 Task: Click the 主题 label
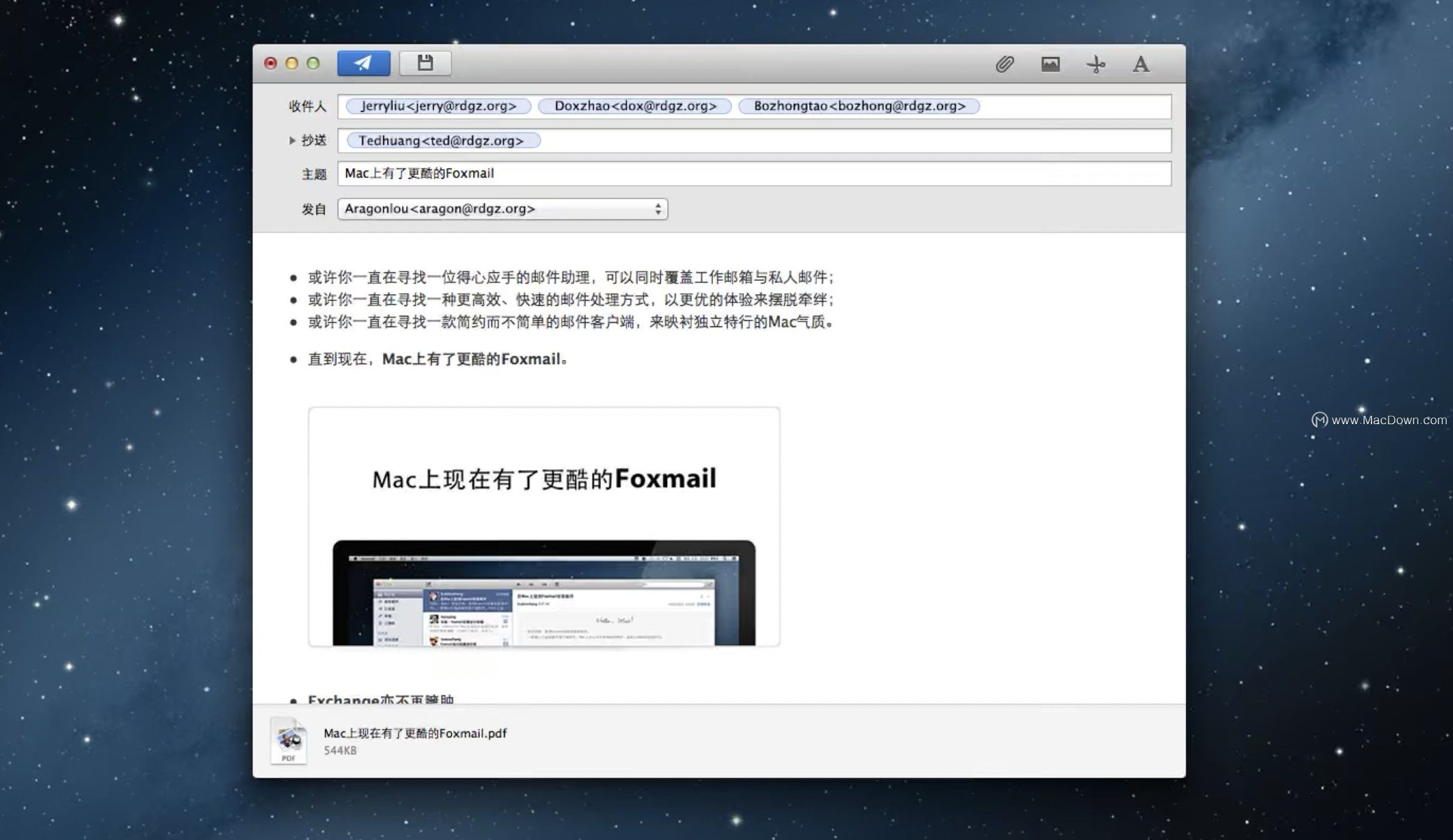pyautogui.click(x=313, y=174)
